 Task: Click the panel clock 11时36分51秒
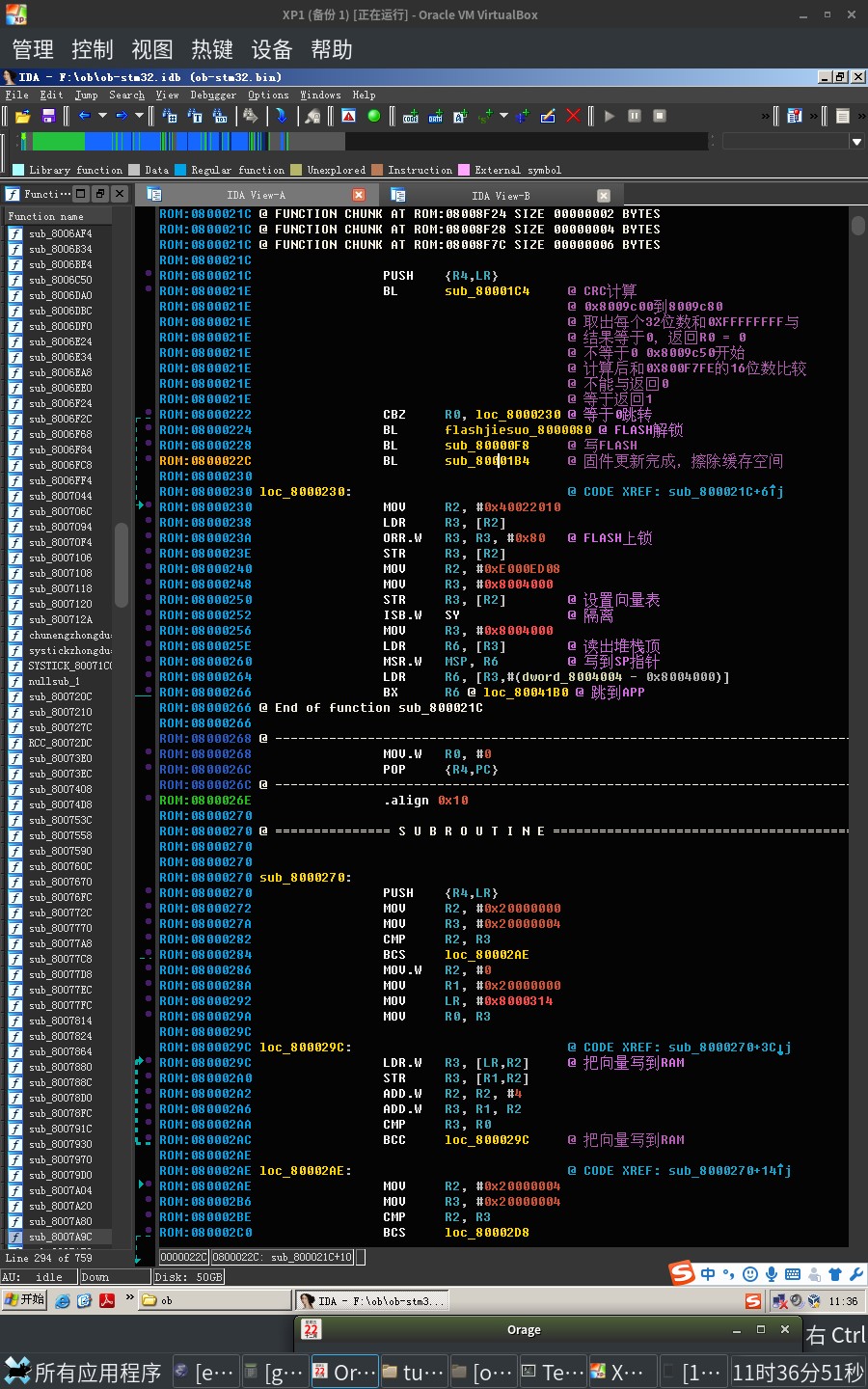tap(799, 1372)
